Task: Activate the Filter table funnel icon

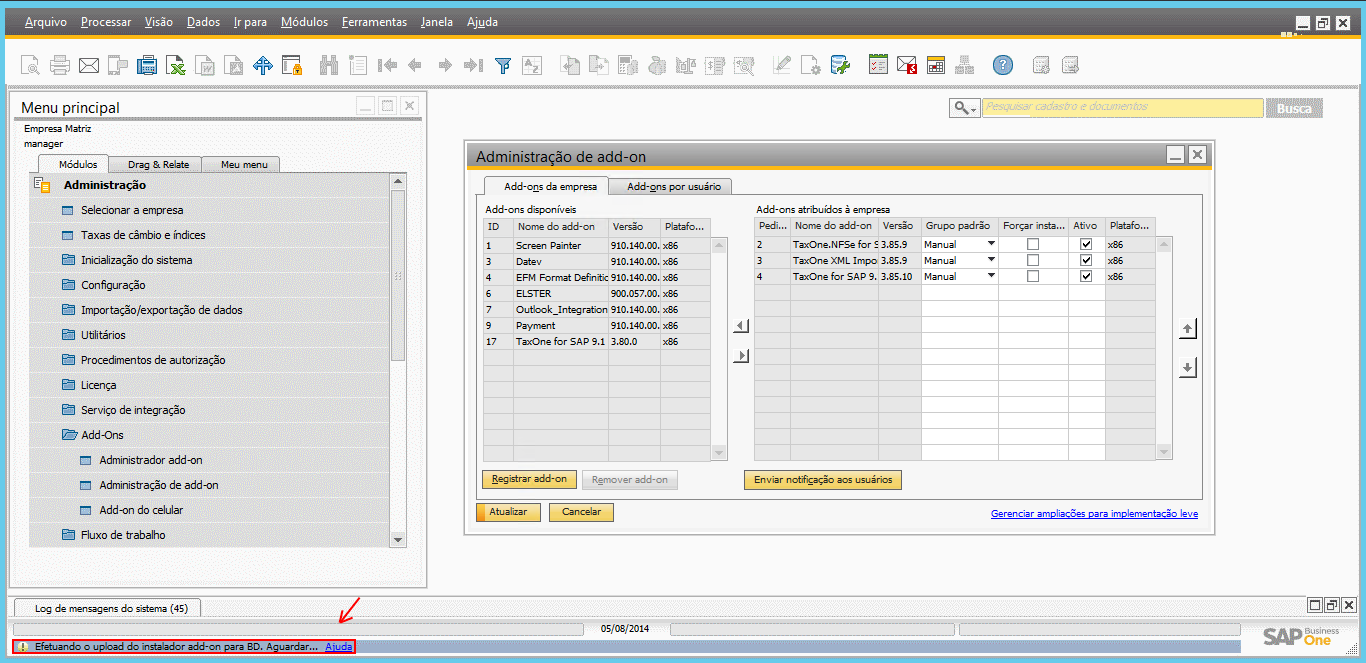Action: 503,66
